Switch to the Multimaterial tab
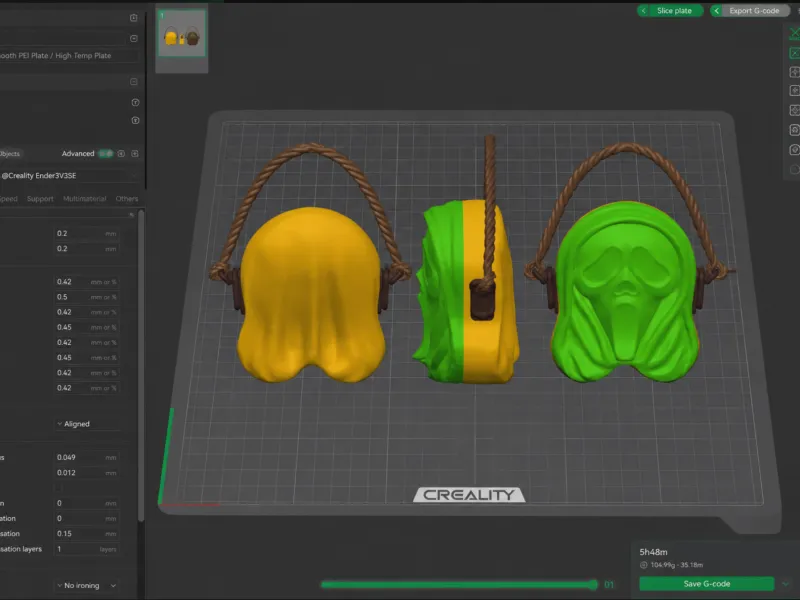 point(85,198)
